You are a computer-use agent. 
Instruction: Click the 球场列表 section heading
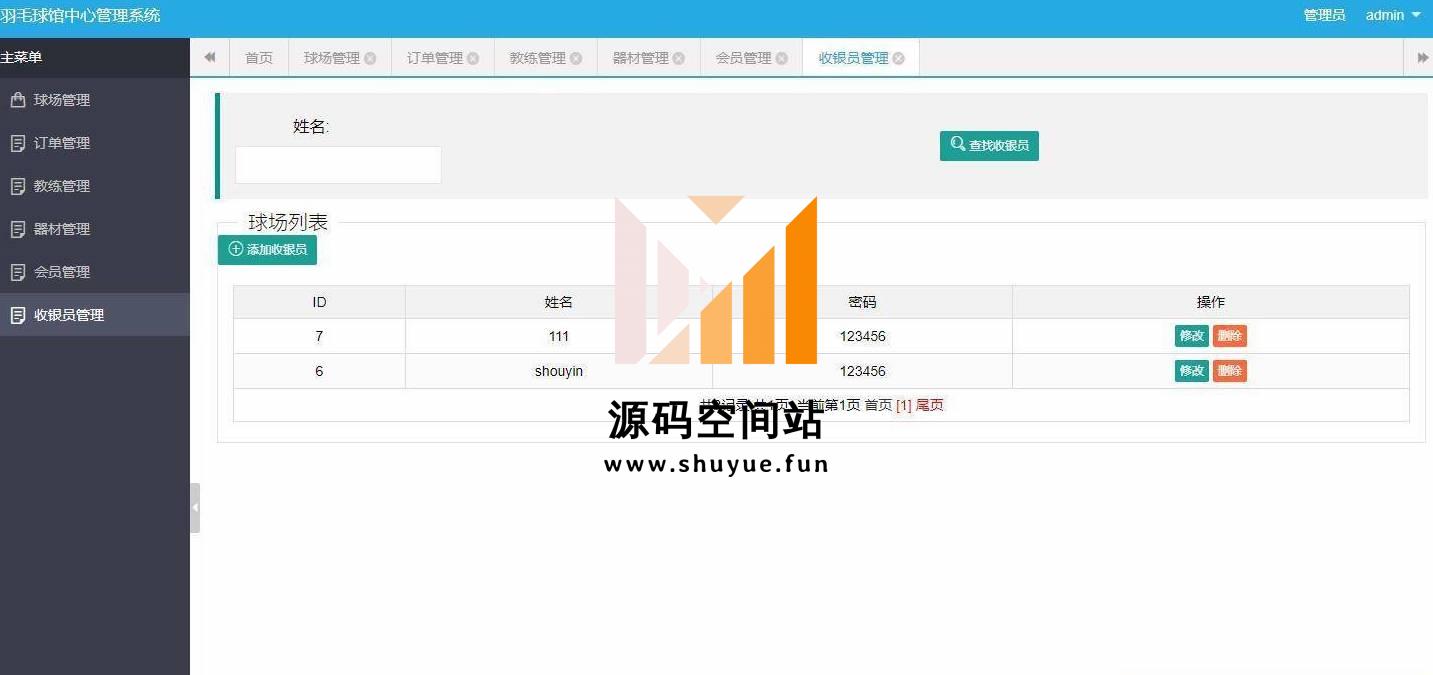coord(288,223)
